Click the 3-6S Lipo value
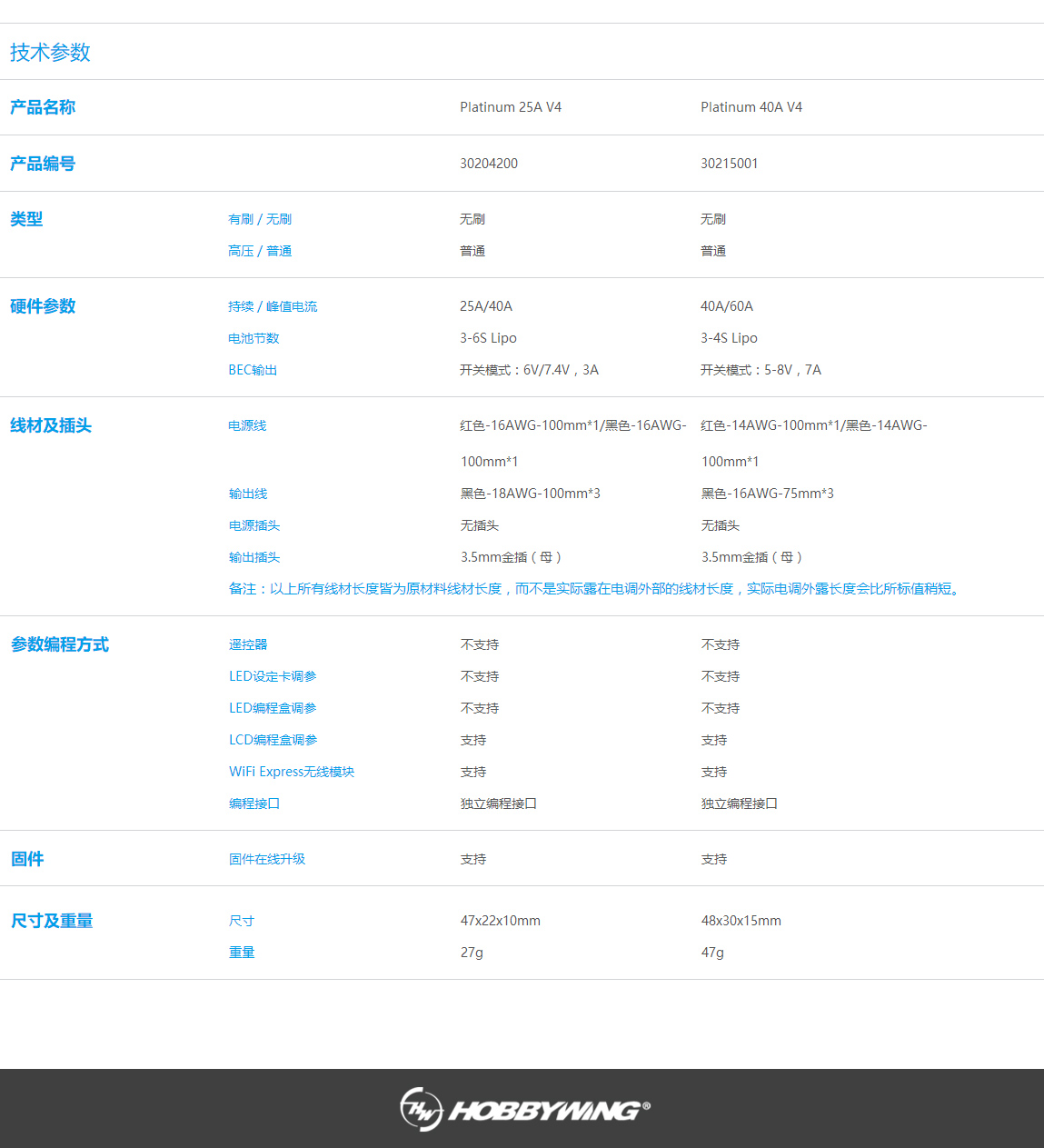 [488, 338]
